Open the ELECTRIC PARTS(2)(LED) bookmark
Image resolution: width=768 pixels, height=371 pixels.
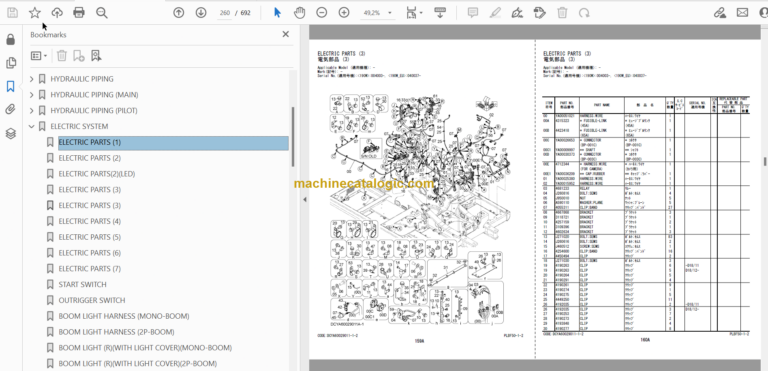tap(97, 174)
